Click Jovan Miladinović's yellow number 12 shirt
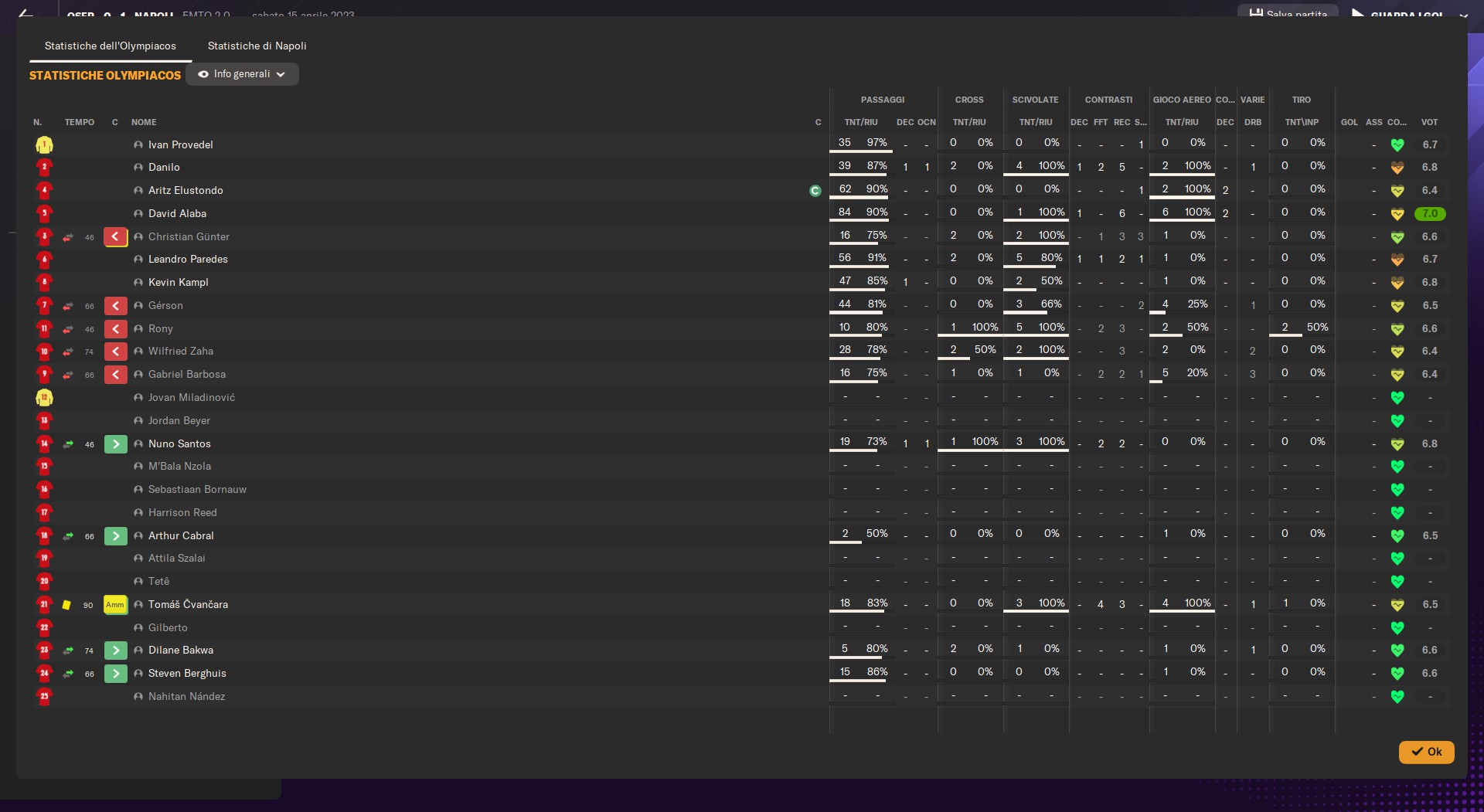 [x=44, y=397]
